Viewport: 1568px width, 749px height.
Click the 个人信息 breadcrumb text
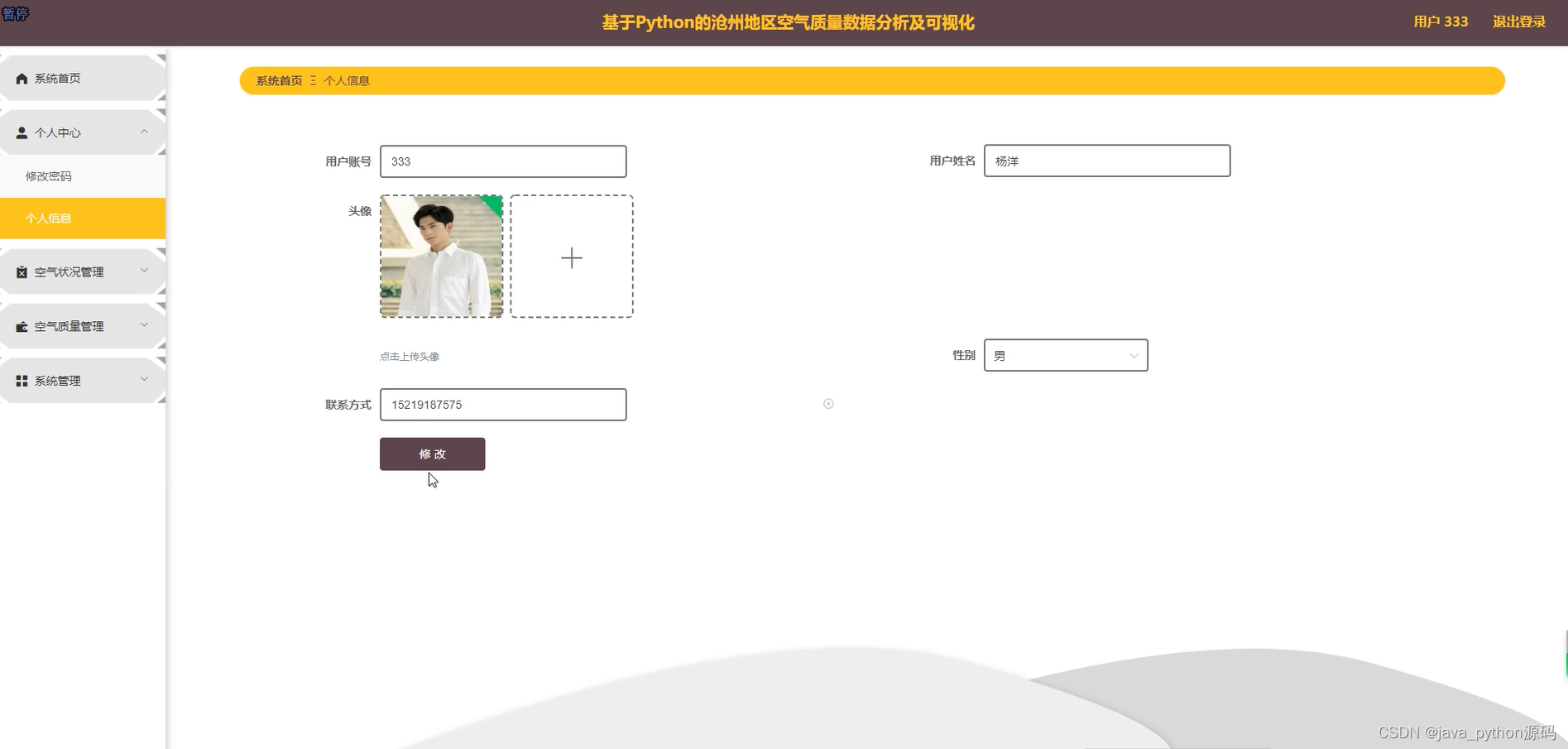coord(347,81)
